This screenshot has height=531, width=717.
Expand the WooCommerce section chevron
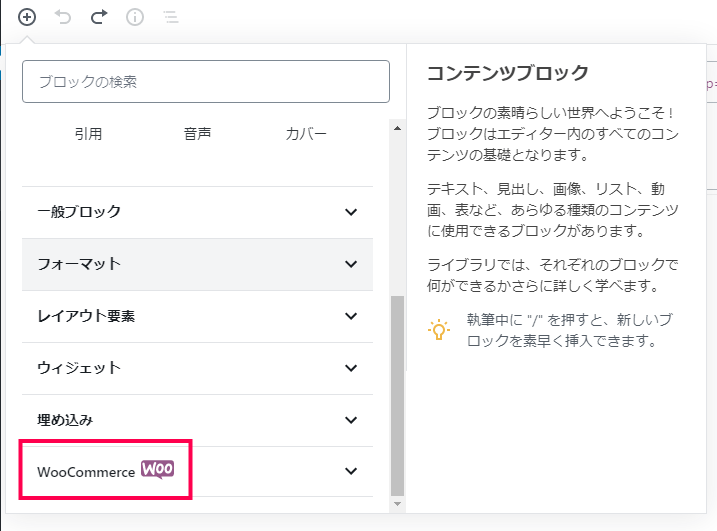pyautogui.click(x=351, y=471)
